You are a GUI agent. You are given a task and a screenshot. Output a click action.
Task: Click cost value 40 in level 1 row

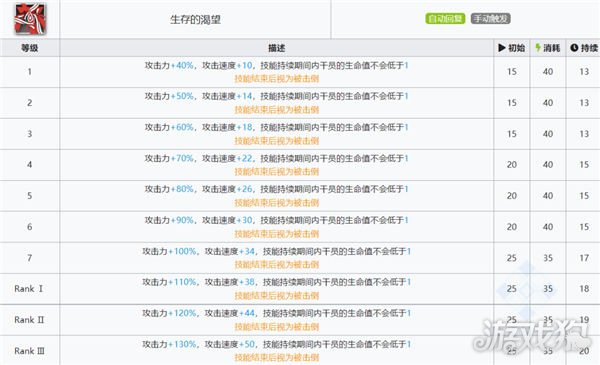[548, 72]
